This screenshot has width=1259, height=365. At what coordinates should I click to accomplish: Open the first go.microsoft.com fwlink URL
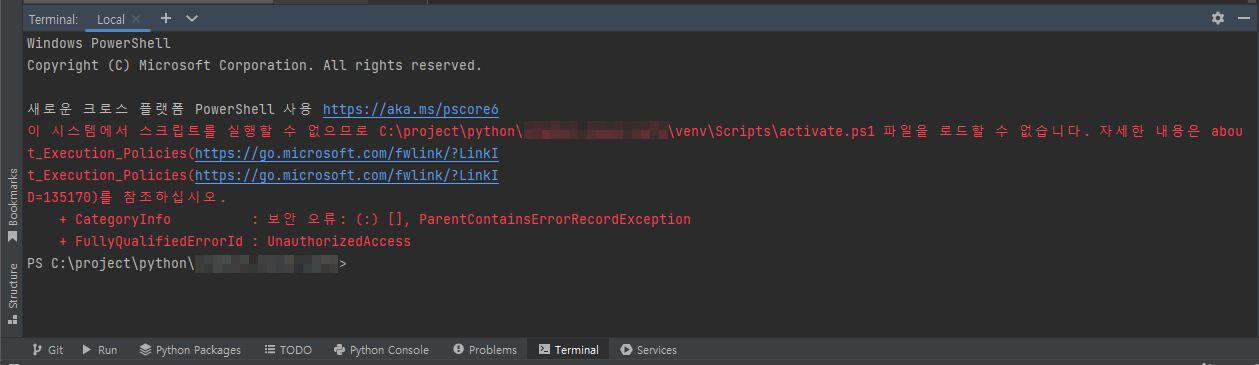click(x=346, y=154)
